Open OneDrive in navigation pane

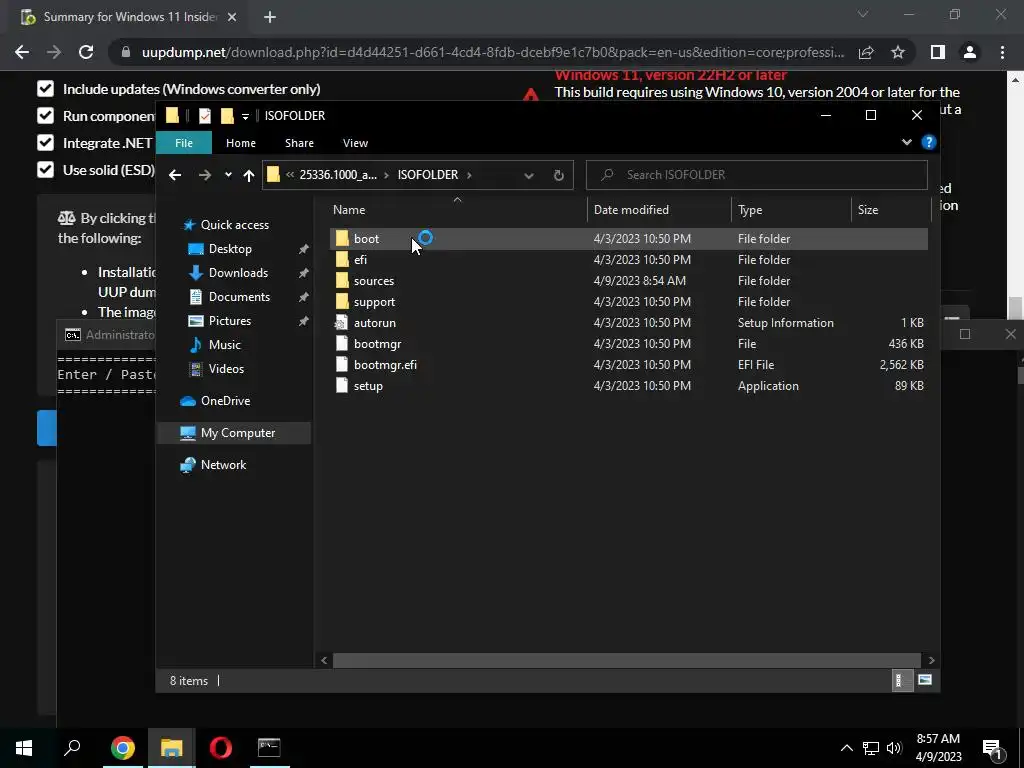225,401
